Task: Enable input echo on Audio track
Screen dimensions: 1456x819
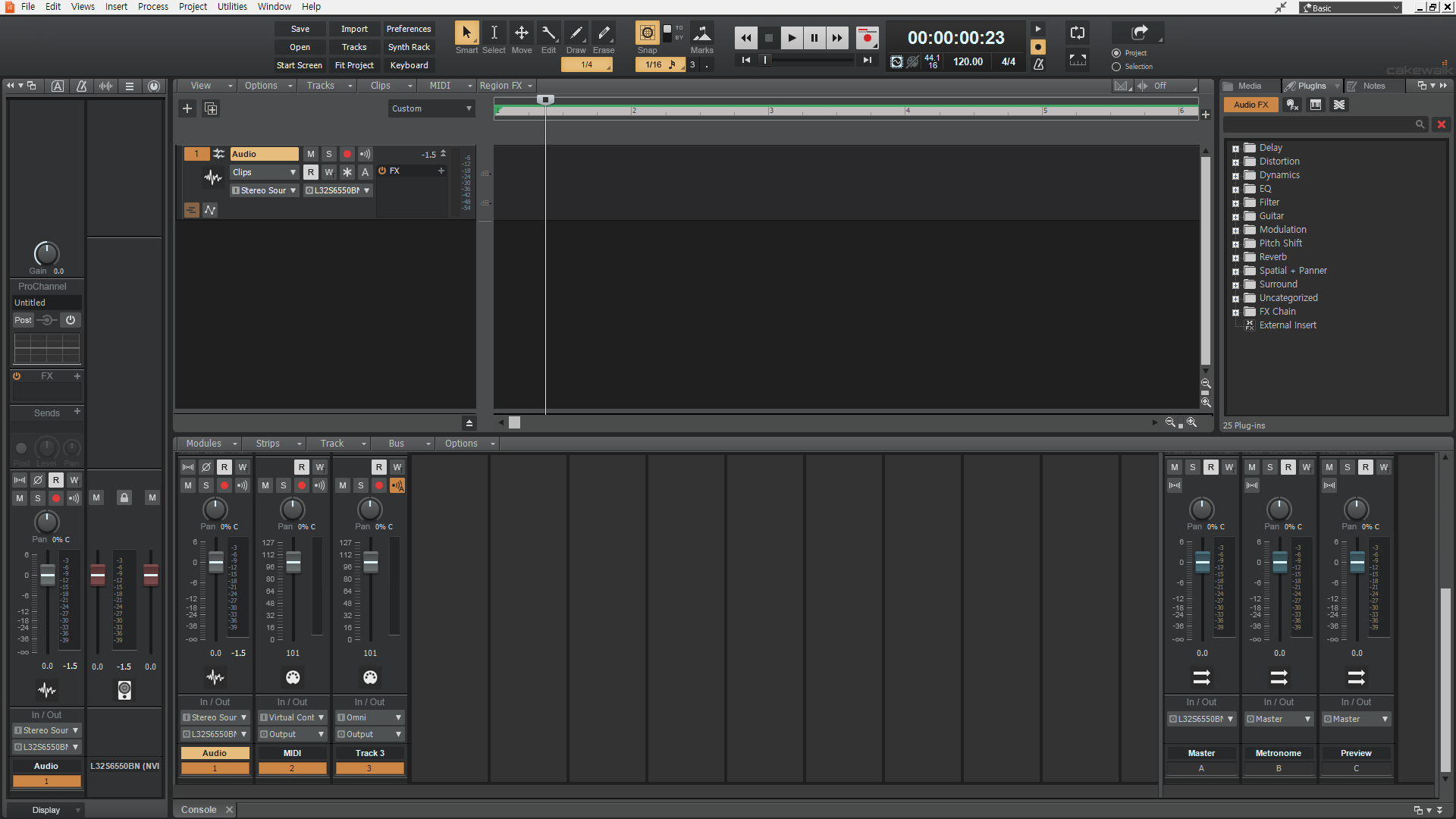Action: 366,154
